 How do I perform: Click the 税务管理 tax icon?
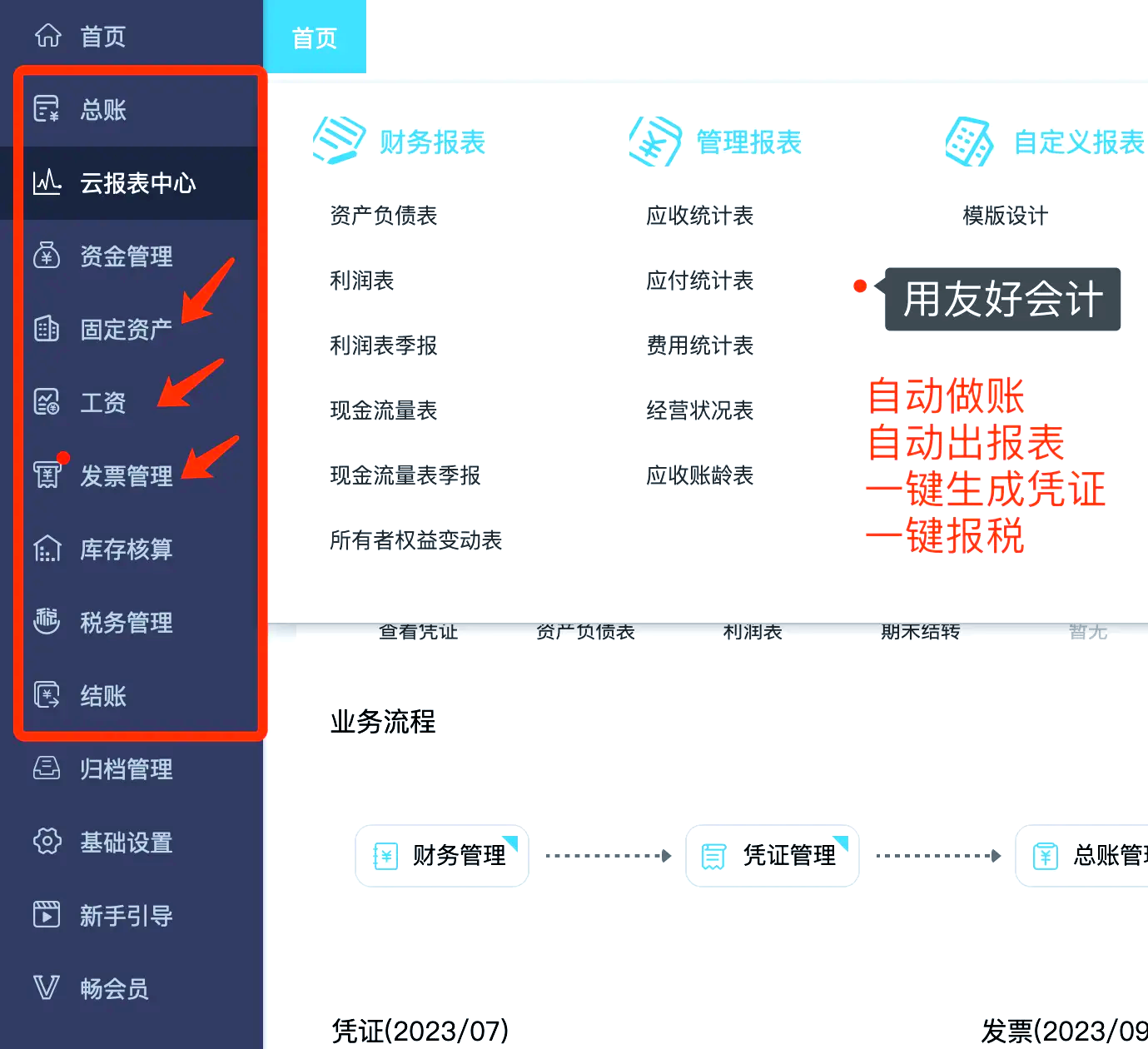pos(47,621)
